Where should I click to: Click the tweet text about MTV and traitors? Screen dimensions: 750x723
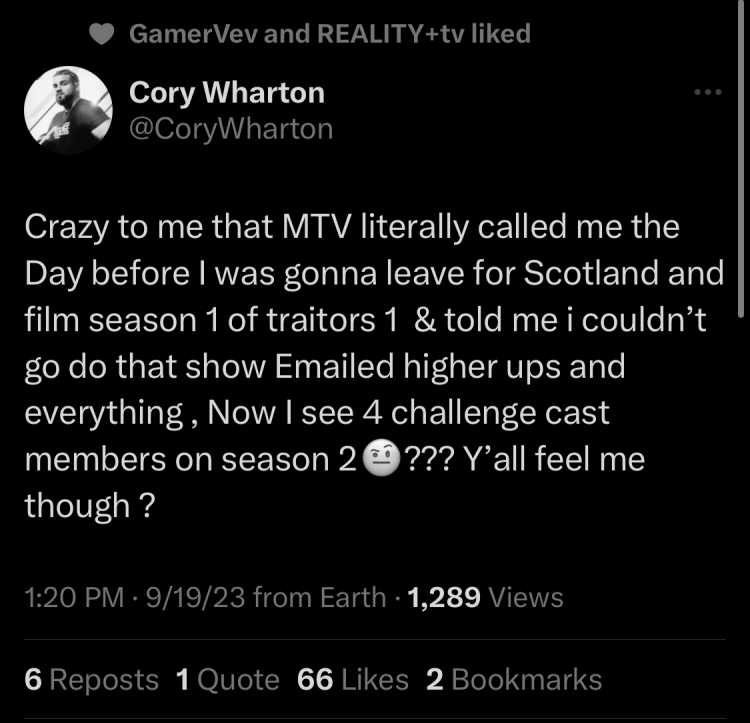pos(374,366)
